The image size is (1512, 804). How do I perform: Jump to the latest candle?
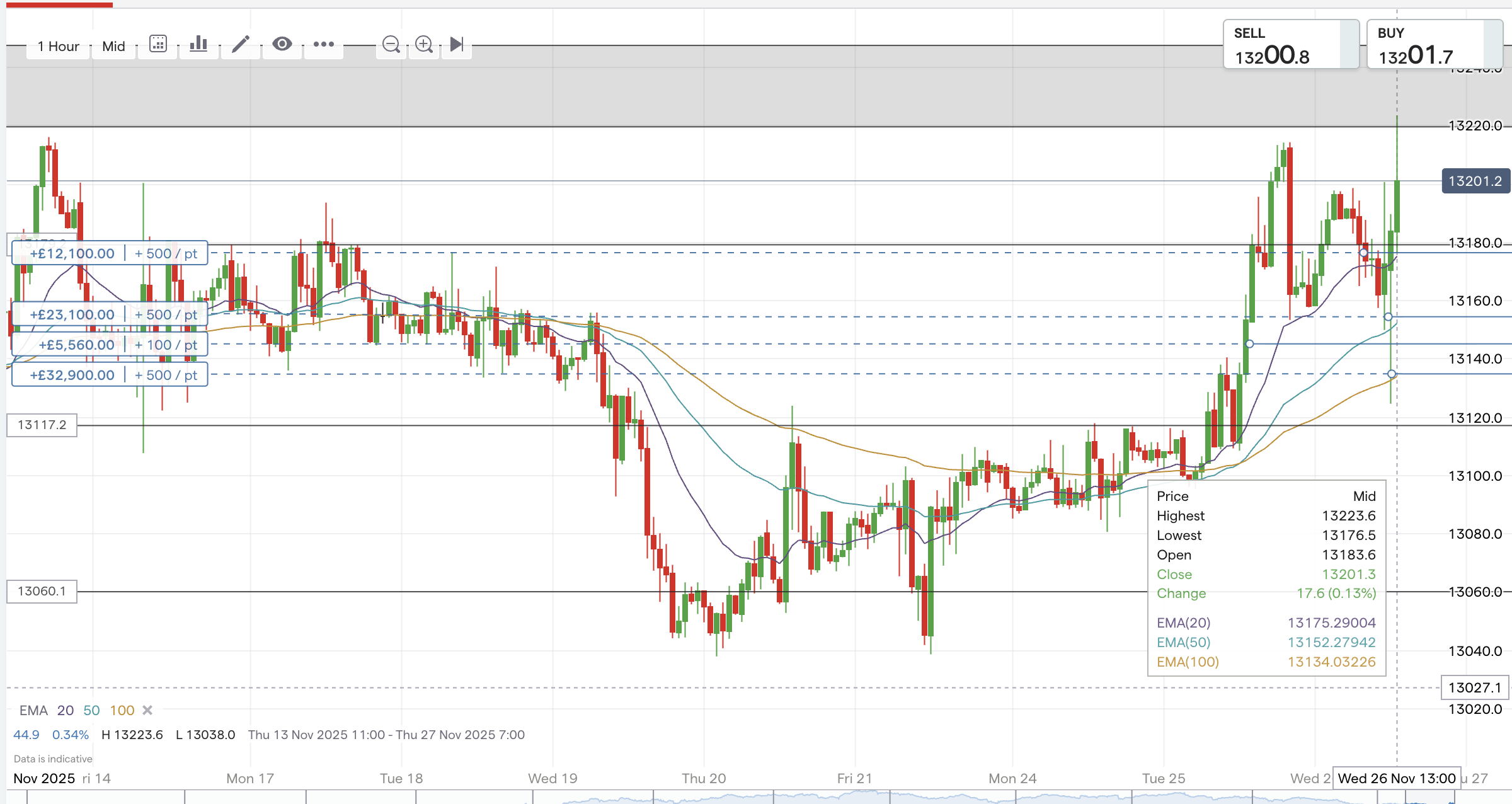coord(457,45)
